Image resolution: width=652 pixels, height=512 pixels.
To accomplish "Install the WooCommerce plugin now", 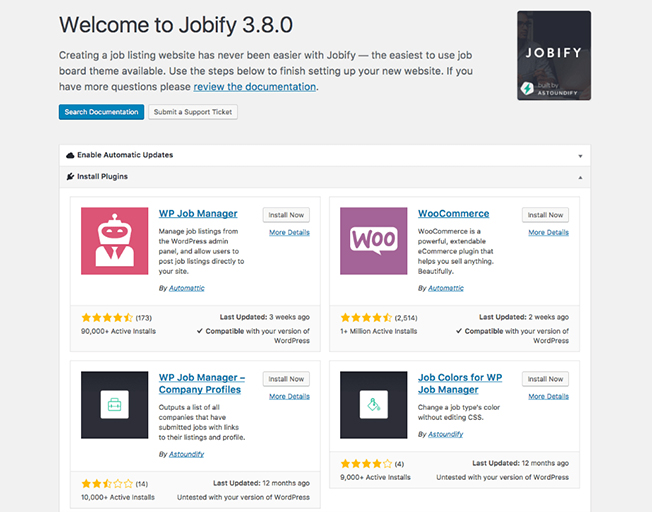I will click(x=545, y=215).
